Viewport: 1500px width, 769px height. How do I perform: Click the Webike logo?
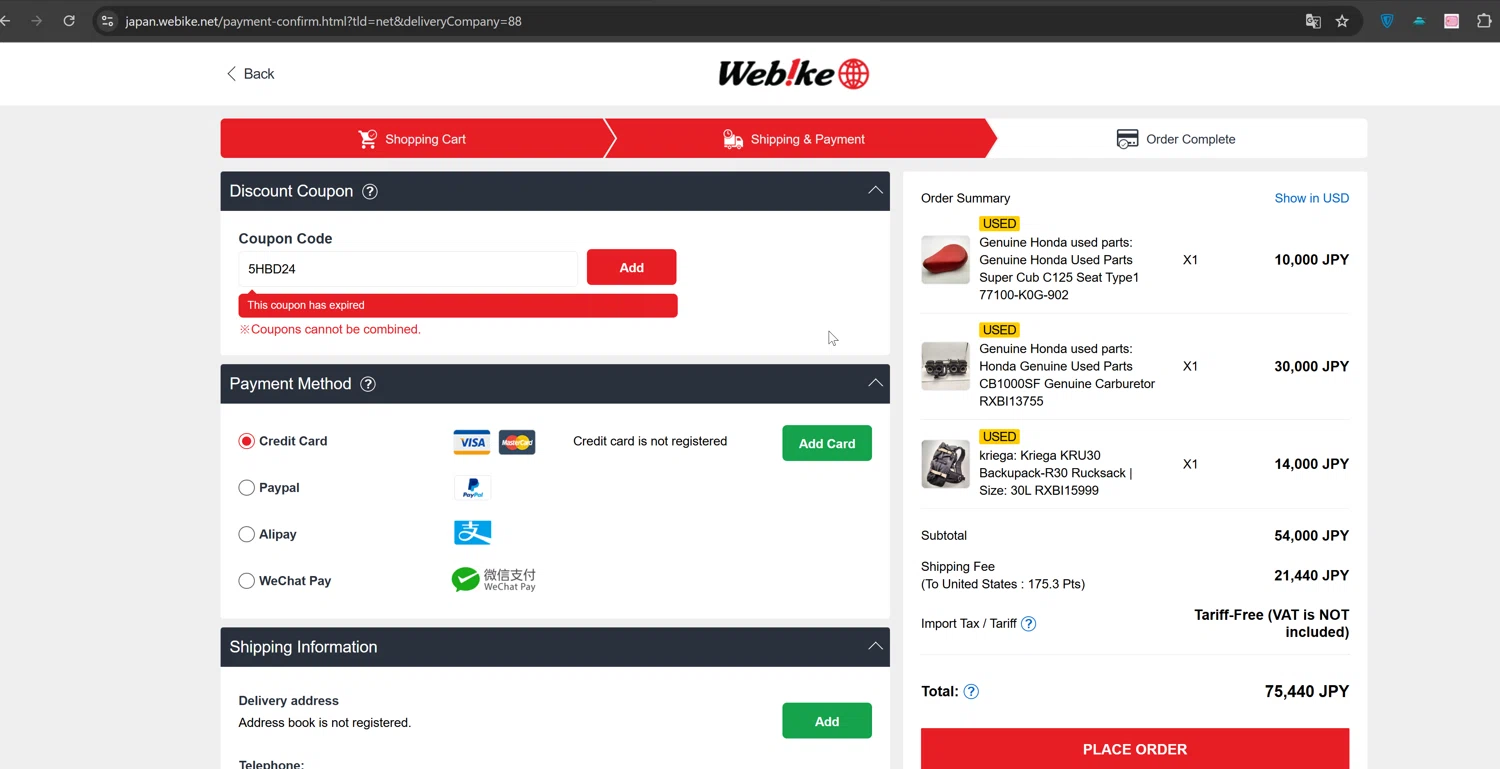pos(794,74)
